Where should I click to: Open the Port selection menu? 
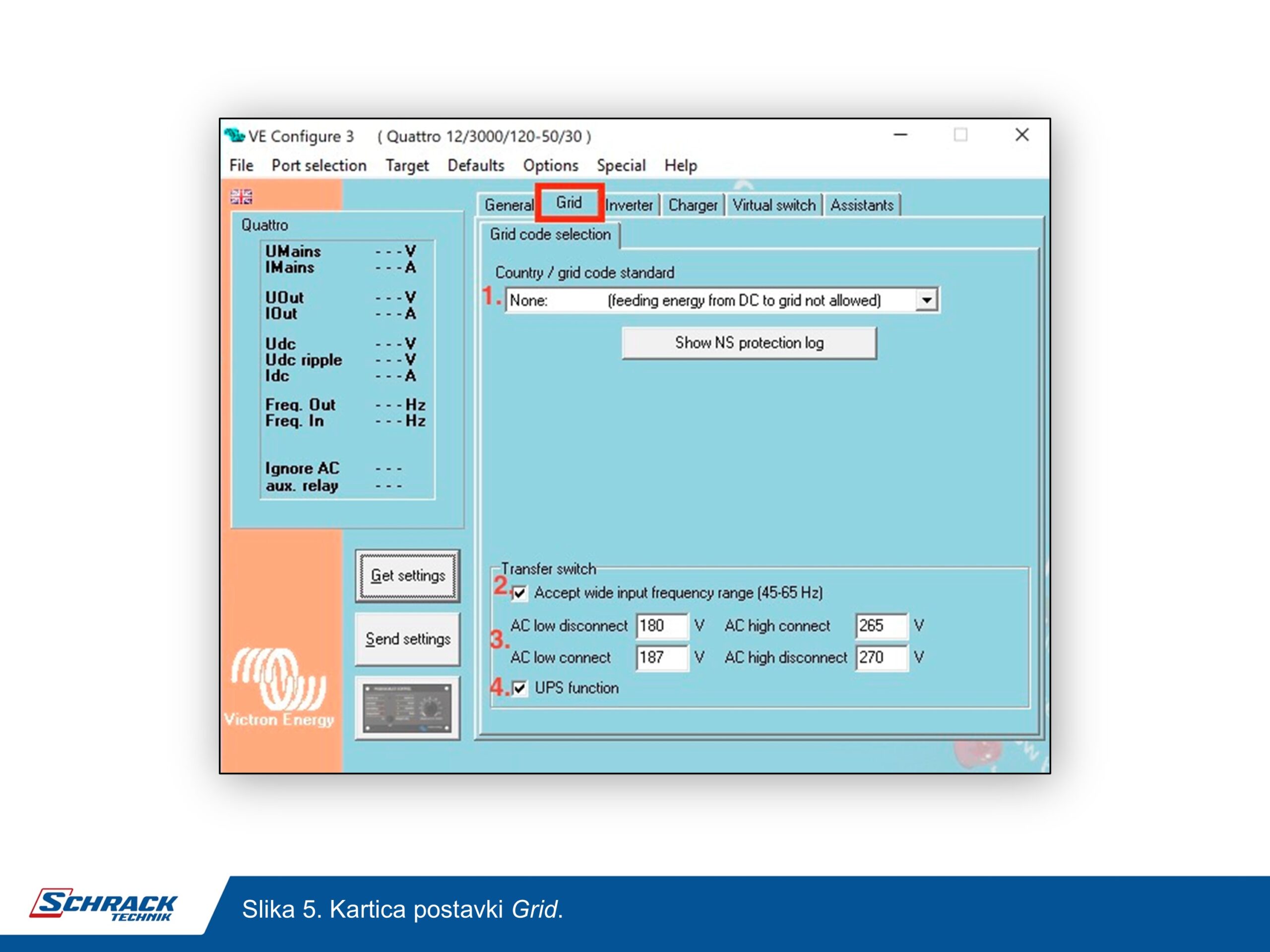pos(318,166)
